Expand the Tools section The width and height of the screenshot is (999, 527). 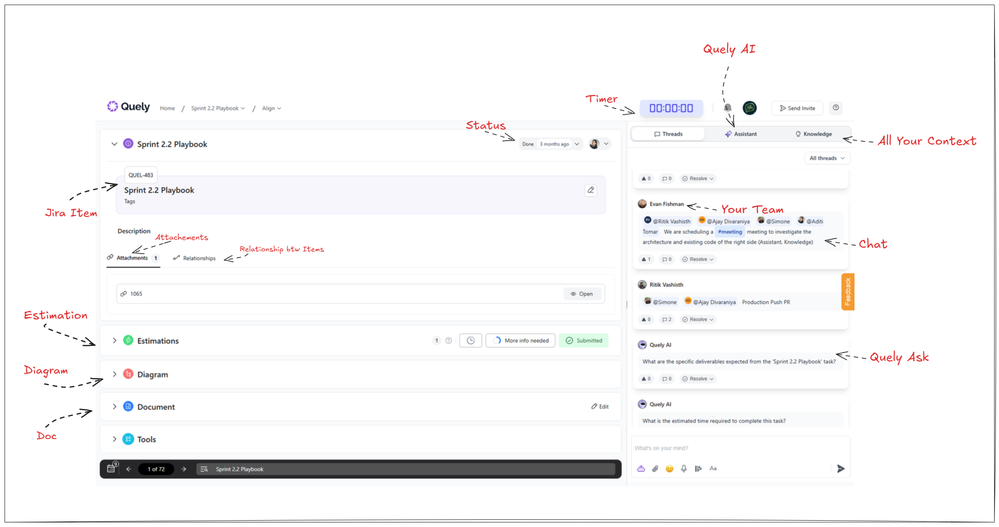coord(114,439)
